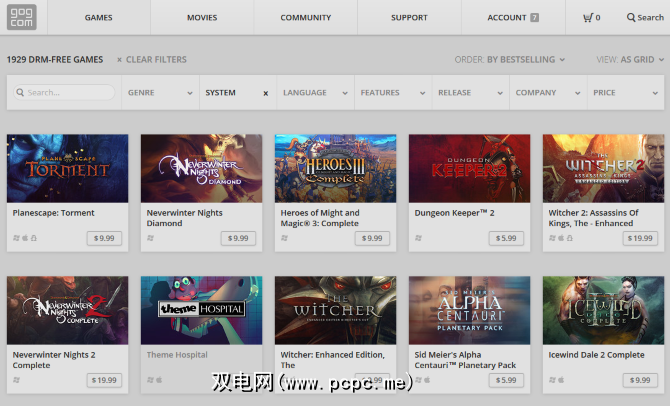Click the platform icons under Icewind Dale 2 Complete
Viewport: 670px width, 406px height.
click(x=557, y=380)
